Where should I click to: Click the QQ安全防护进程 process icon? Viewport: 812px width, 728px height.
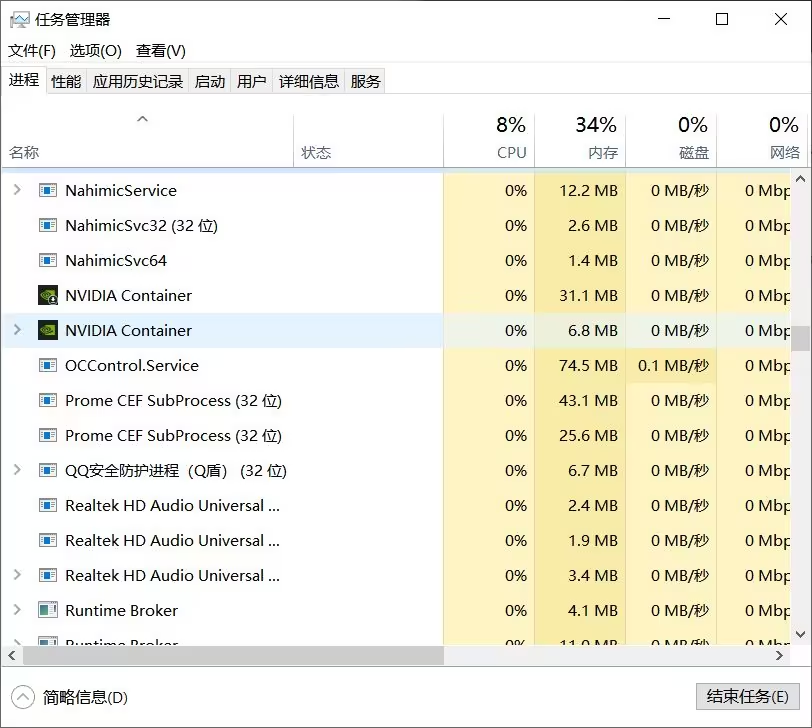[x=48, y=471]
